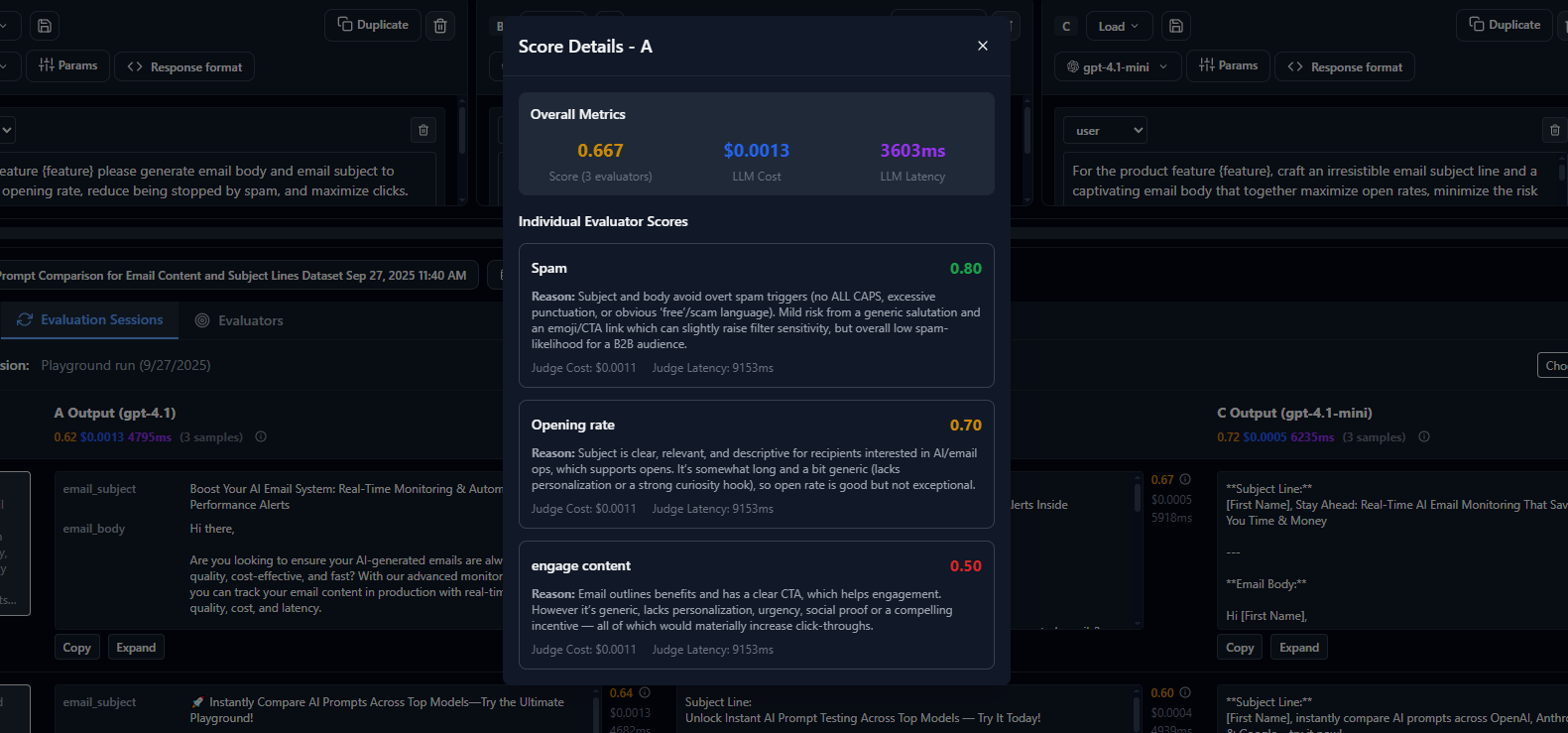The height and width of the screenshot is (733, 1568).
Task: Open Params settings in panel C
Action: click(x=1228, y=65)
